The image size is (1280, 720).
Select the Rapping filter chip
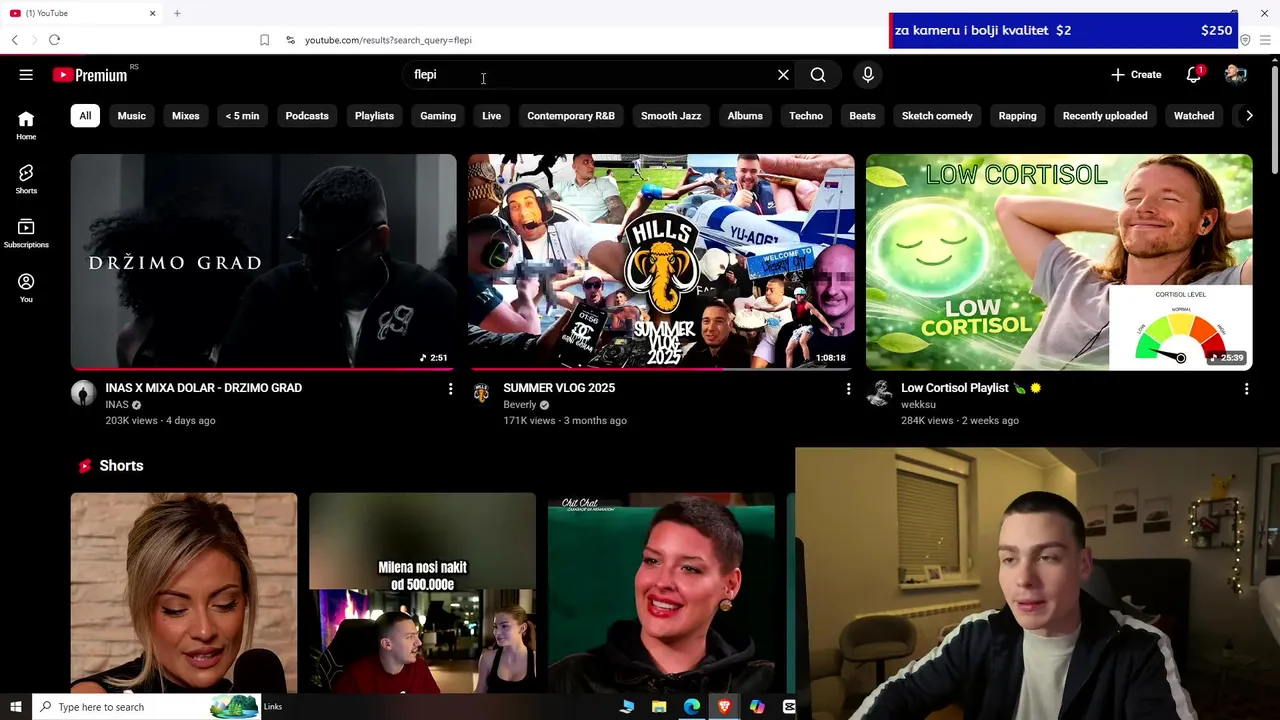1017,116
